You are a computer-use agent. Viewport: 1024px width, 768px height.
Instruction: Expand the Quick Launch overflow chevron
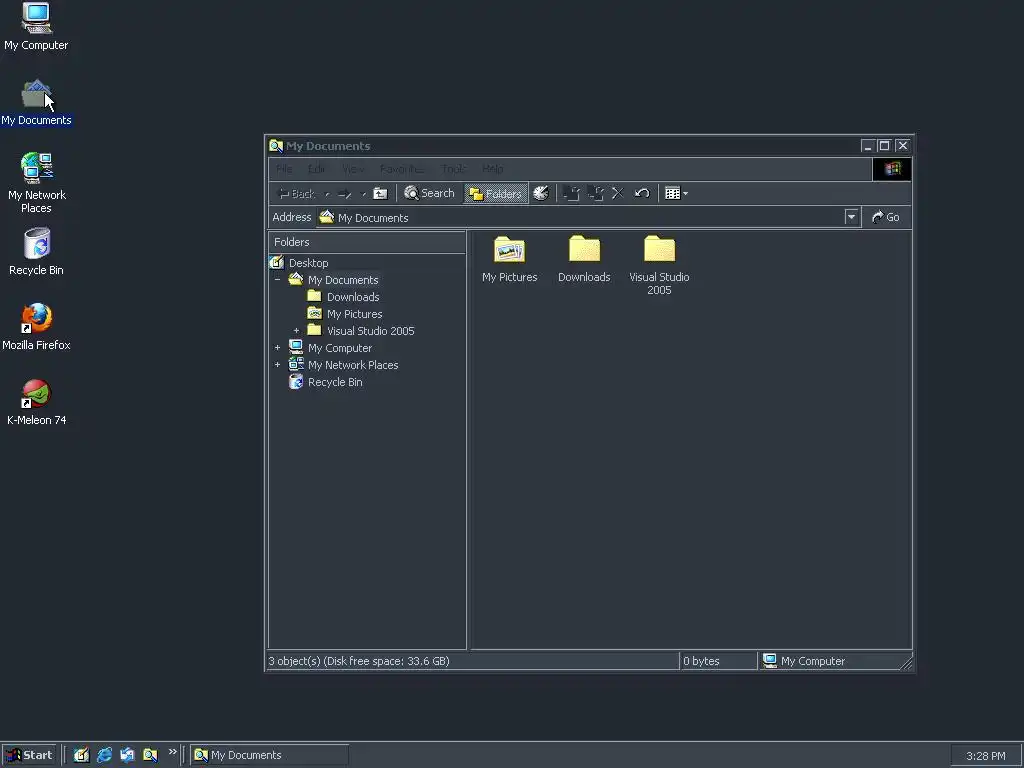click(x=172, y=752)
